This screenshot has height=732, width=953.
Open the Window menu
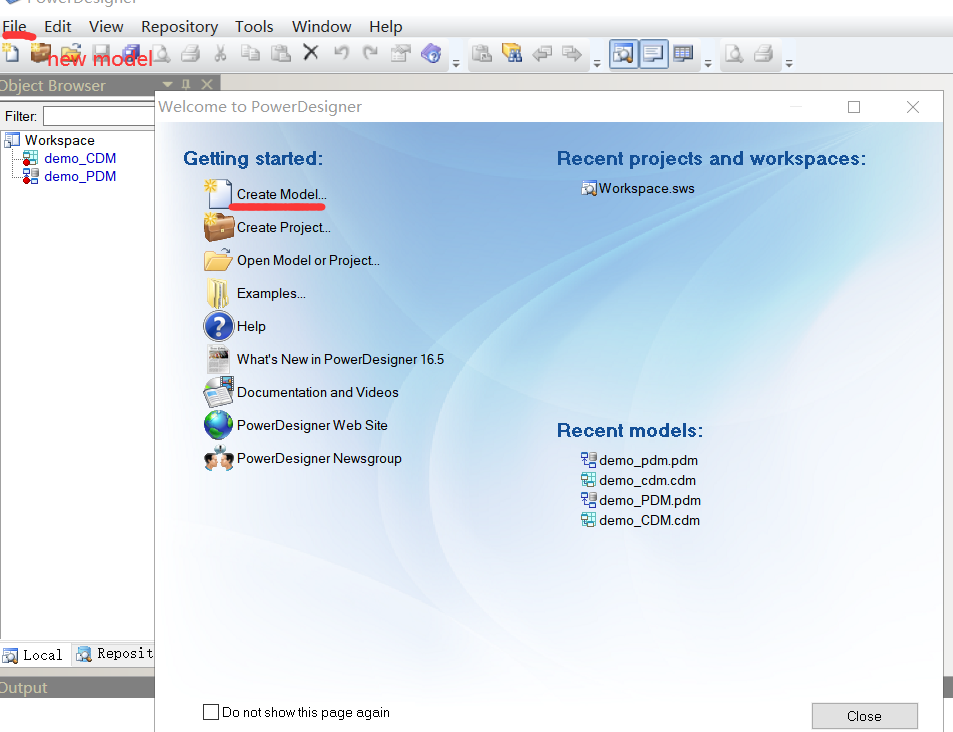click(322, 27)
